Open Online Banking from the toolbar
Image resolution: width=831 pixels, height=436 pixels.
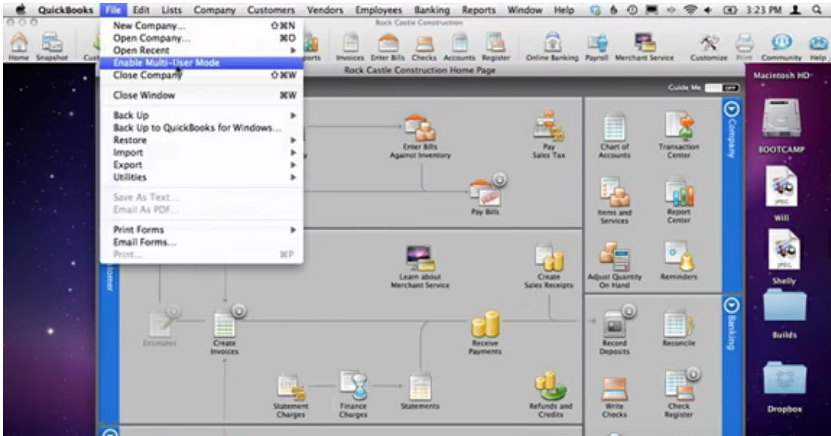point(552,47)
